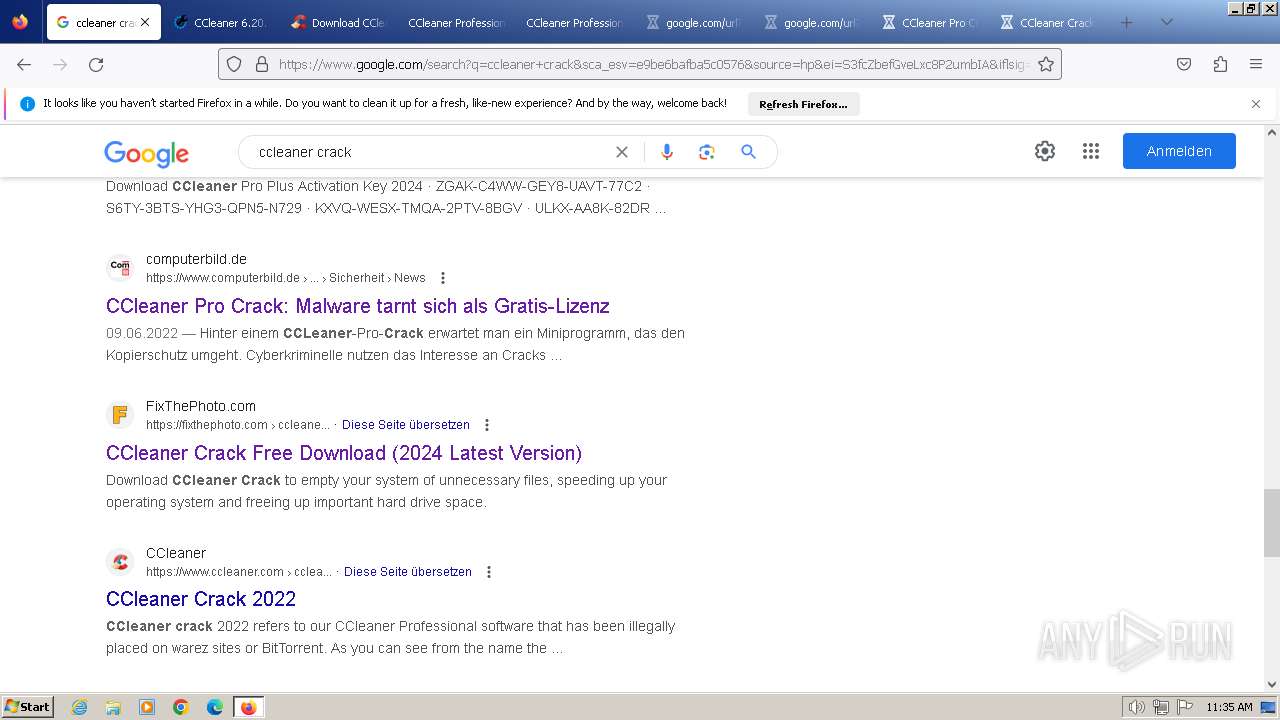Open Microsoft Edge from taskbar
1280x720 pixels.
click(215, 707)
